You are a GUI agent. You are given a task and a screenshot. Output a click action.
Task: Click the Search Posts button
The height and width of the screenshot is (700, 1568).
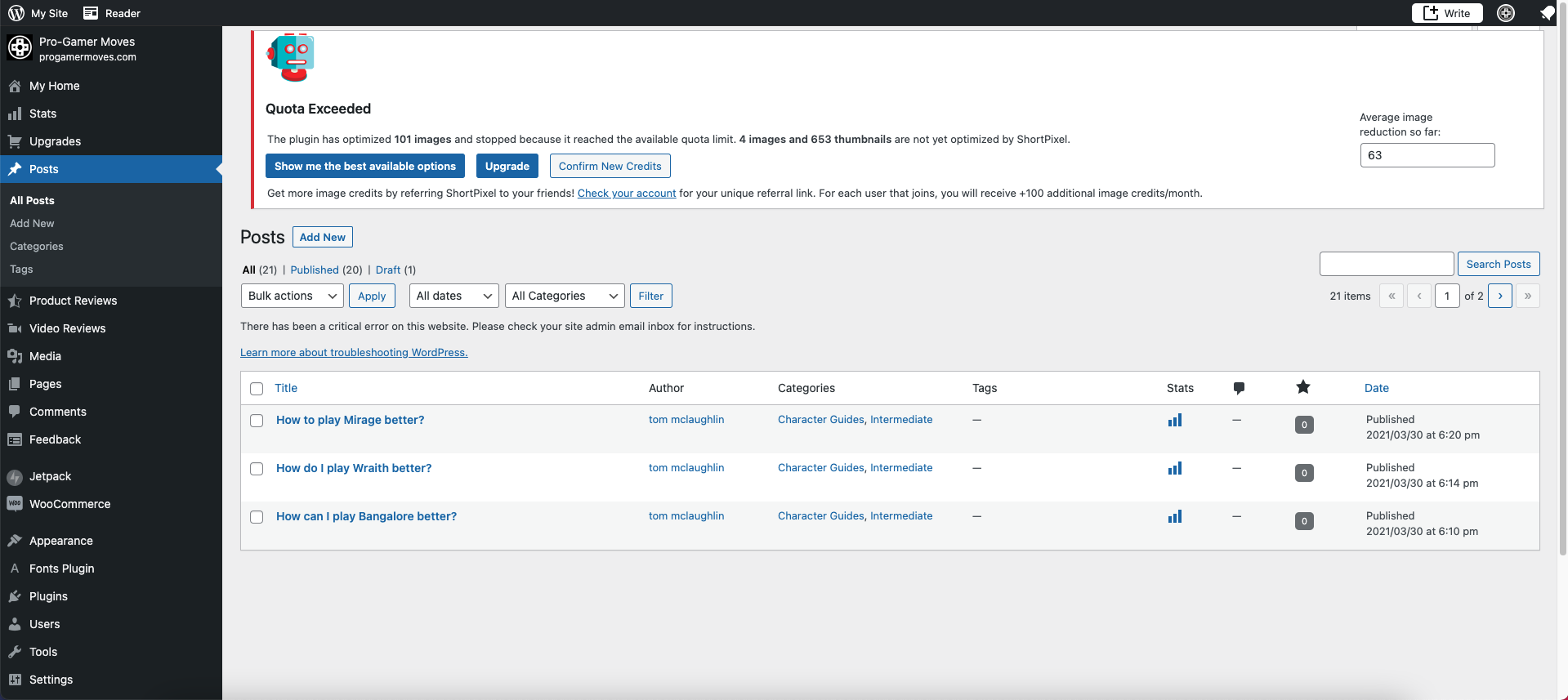pos(1499,264)
